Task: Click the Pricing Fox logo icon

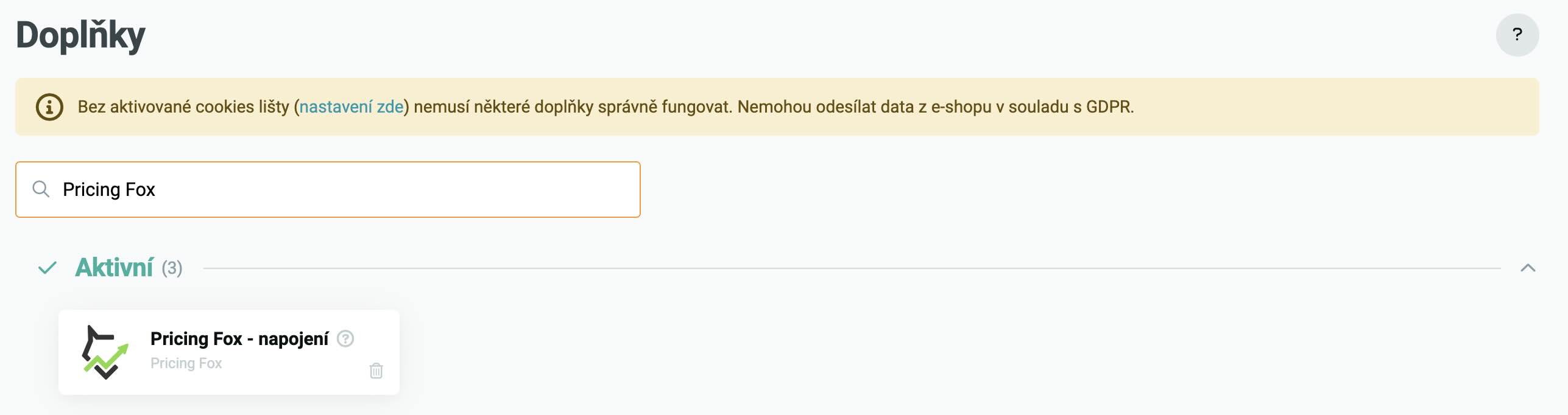Action: click(x=105, y=352)
